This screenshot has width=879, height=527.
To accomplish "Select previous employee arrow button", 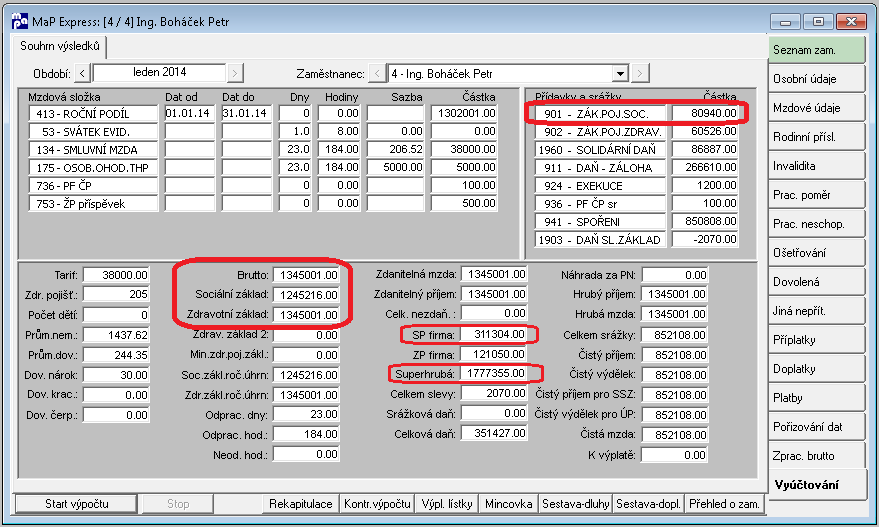I will click(377, 73).
